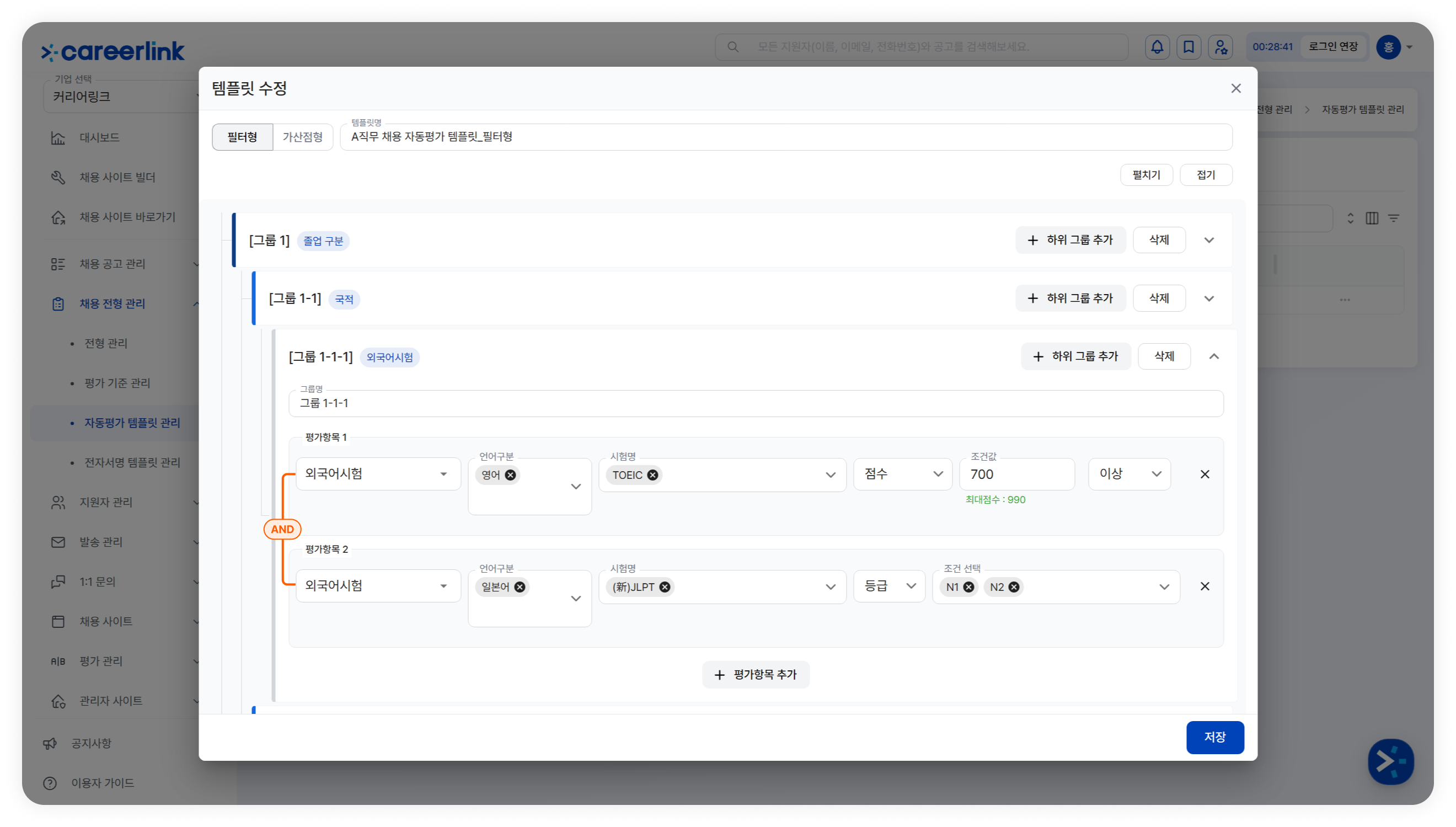Screen dimensions: 1456x827
Task: Expand 그룹 1-1 with its chevron
Action: pyautogui.click(x=1208, y=299)
